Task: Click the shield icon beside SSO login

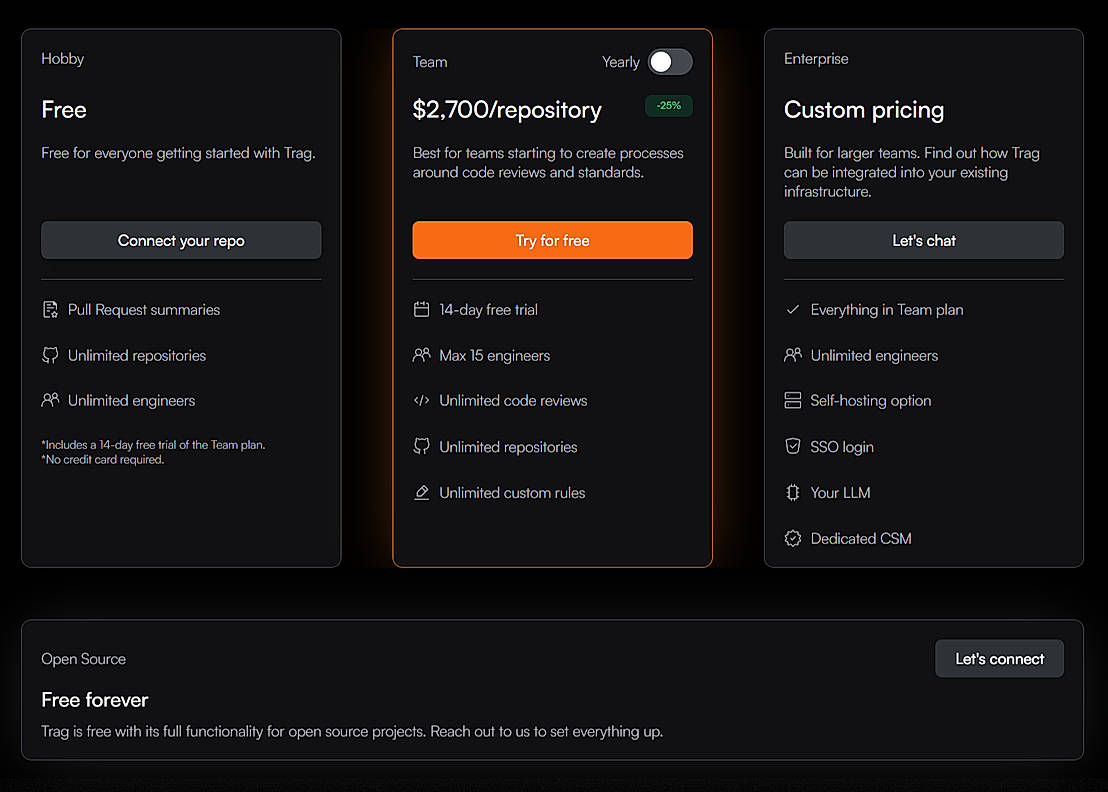Action: click(x=793, y=447)
